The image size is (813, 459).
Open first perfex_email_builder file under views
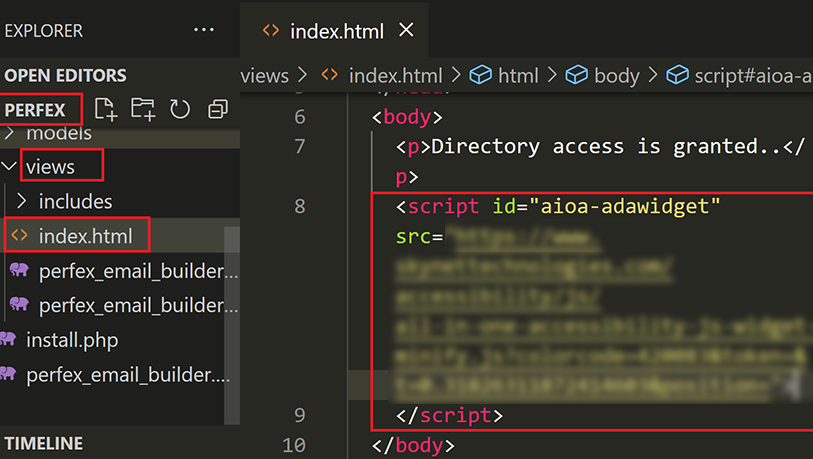(138, 271)
